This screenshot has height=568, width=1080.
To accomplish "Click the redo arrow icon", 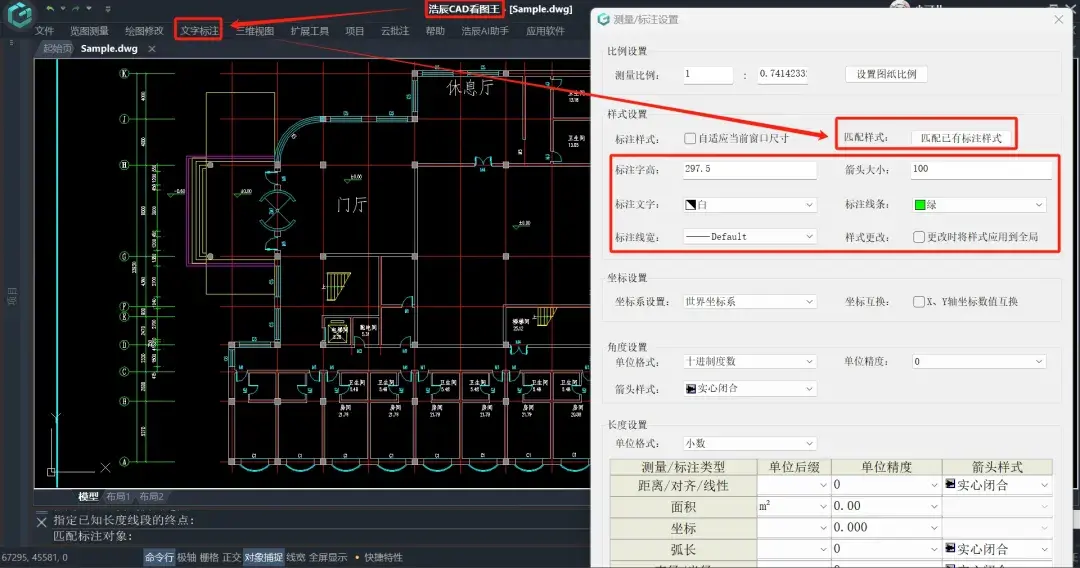I will [x=76, y=8].
